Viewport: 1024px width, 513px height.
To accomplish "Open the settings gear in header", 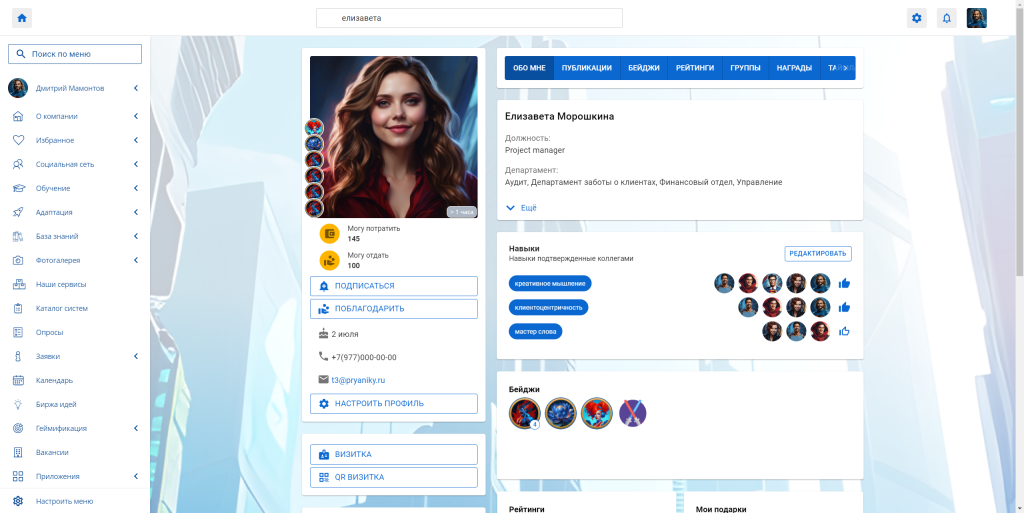I will click(x=916, y=18).
